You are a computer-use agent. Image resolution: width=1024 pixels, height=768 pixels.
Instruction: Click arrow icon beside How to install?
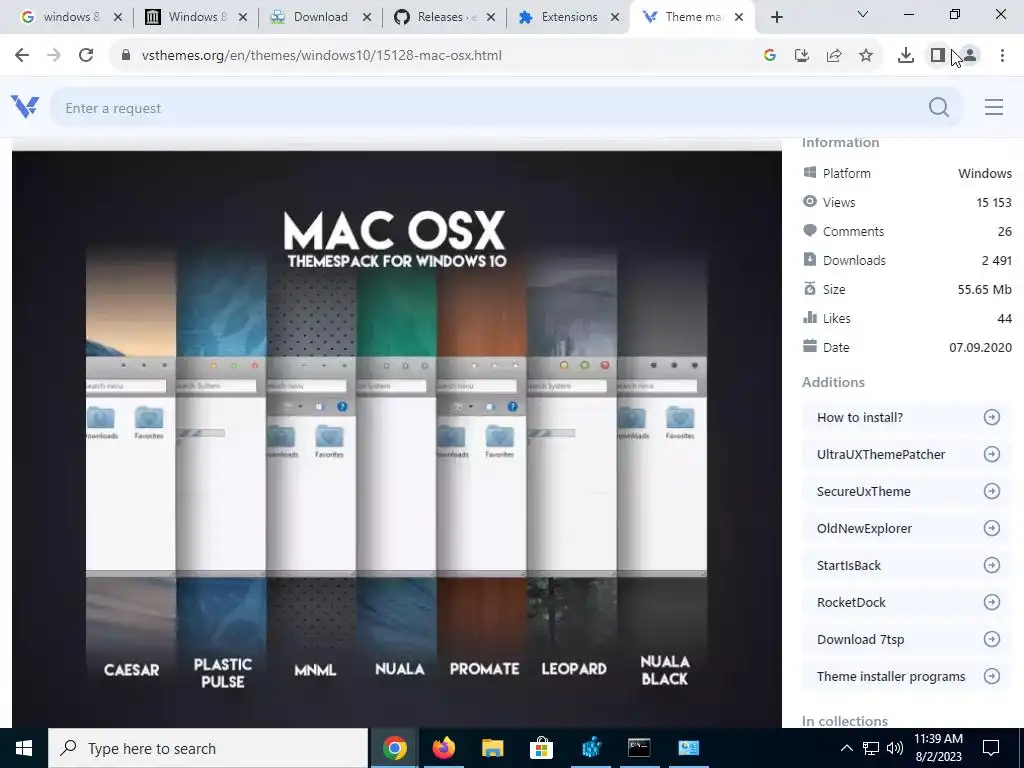[992, 417]
